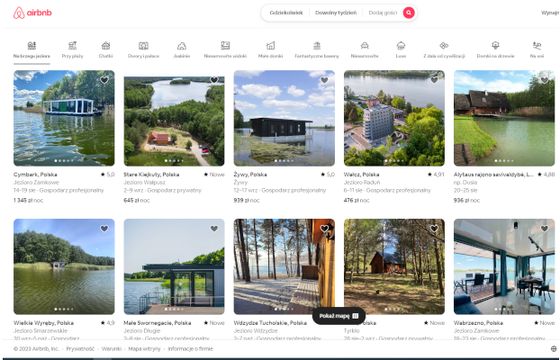
Task: Click the 1 345 zł noc price
Action: [x=28, y=200]
